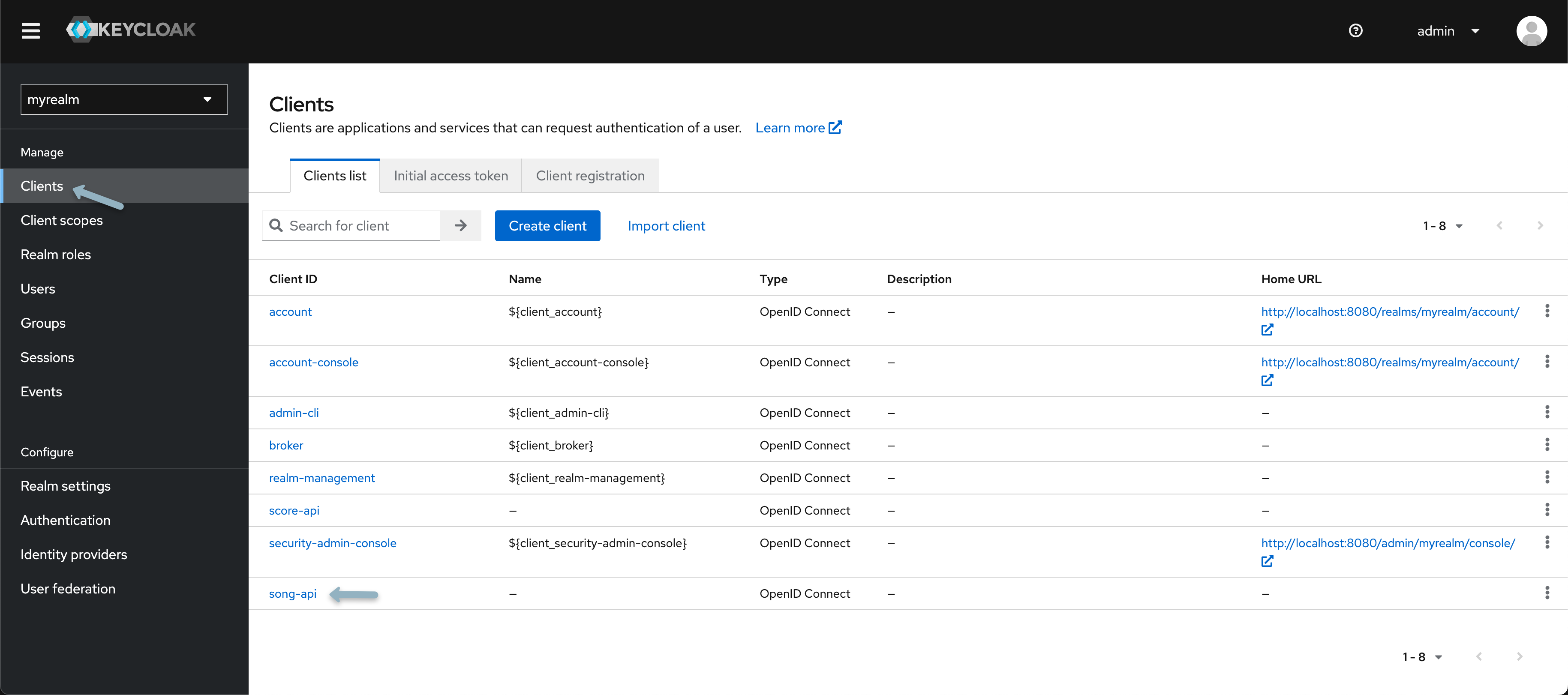Click the help question mark icon
The width and height of the screenshot is (1568, 695).
(x=1357, y=29)
